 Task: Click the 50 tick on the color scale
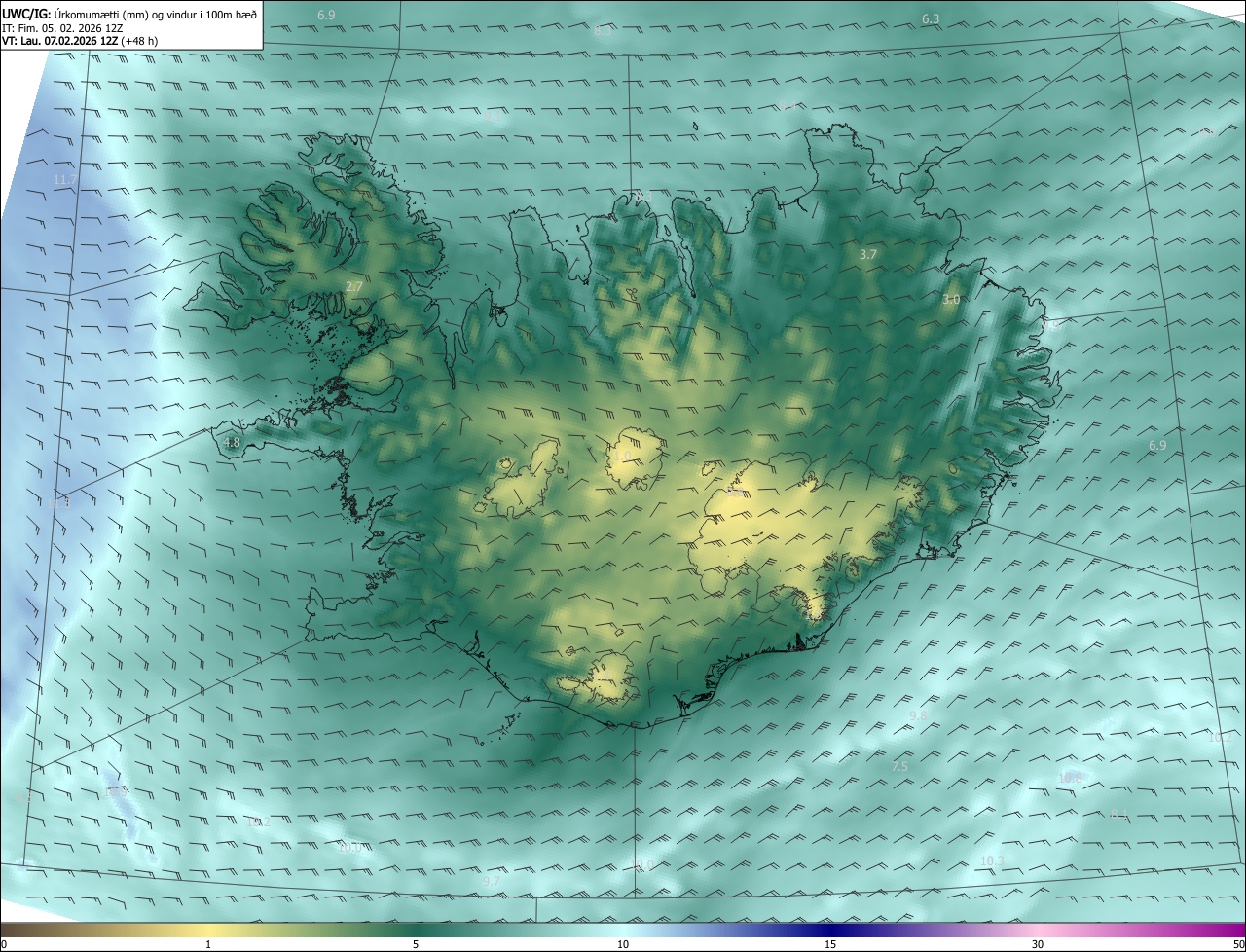pos(1238,944)
